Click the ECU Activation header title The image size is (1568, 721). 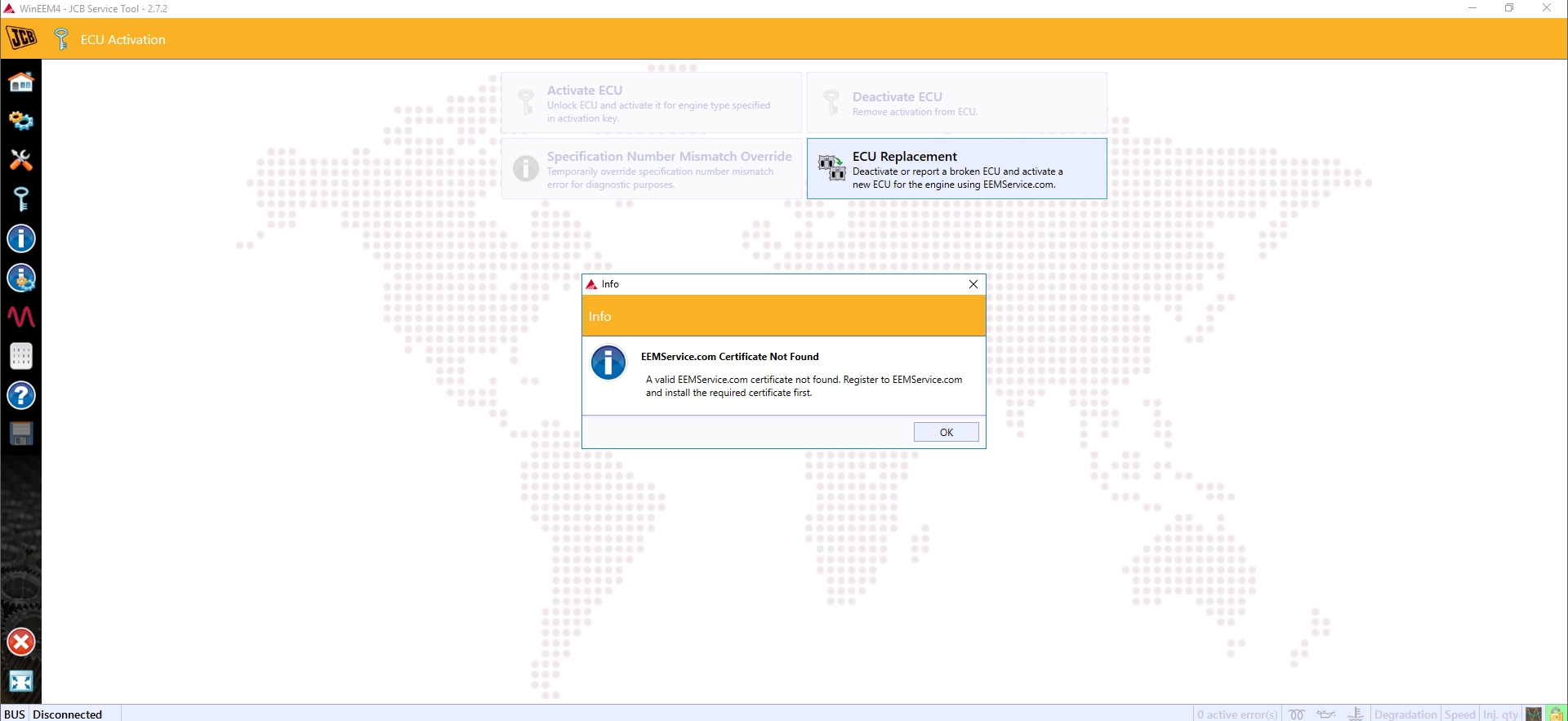coord(123,39)
